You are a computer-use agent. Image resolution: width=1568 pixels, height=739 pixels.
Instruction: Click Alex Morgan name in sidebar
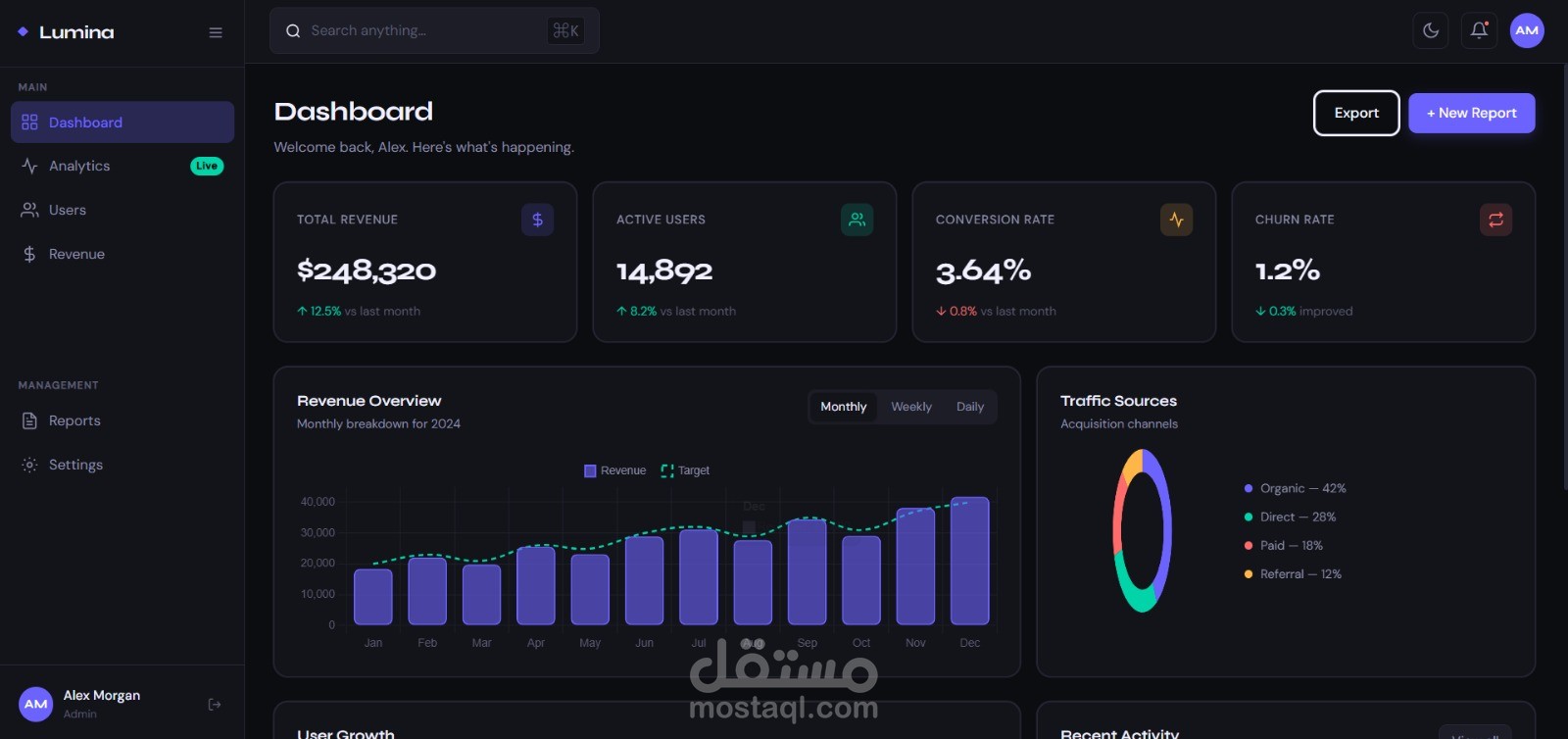click(x=102, y=695)
